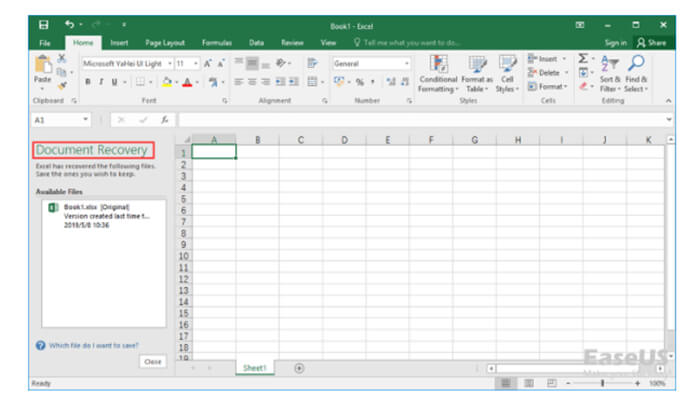
Task: Align text left in cell
Action: point(239,82)
